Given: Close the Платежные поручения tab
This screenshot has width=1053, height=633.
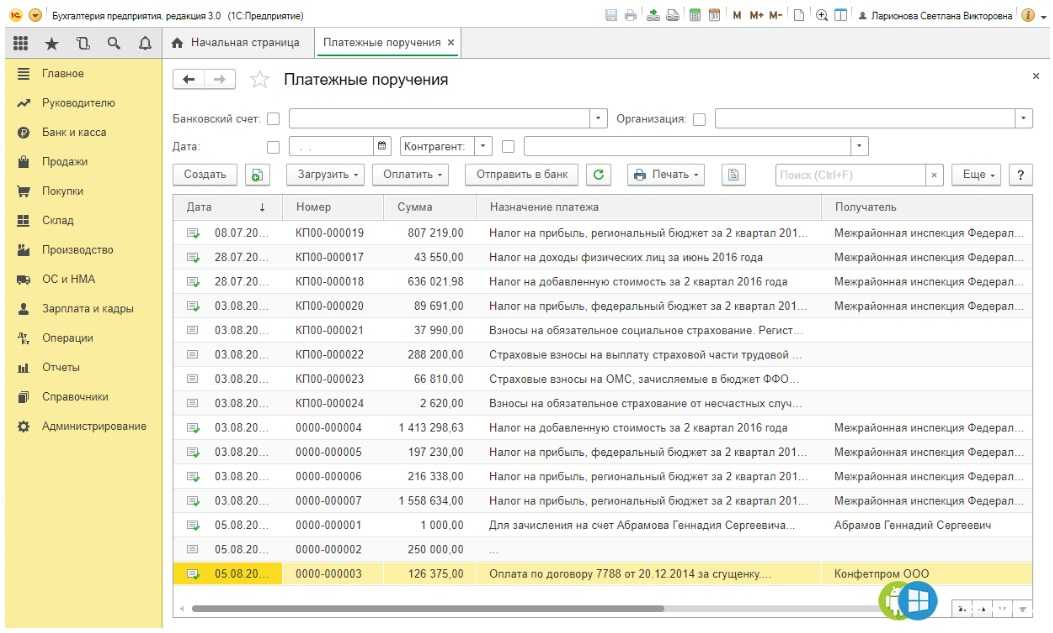Looking at the screenshot, I should coord(451,42).
